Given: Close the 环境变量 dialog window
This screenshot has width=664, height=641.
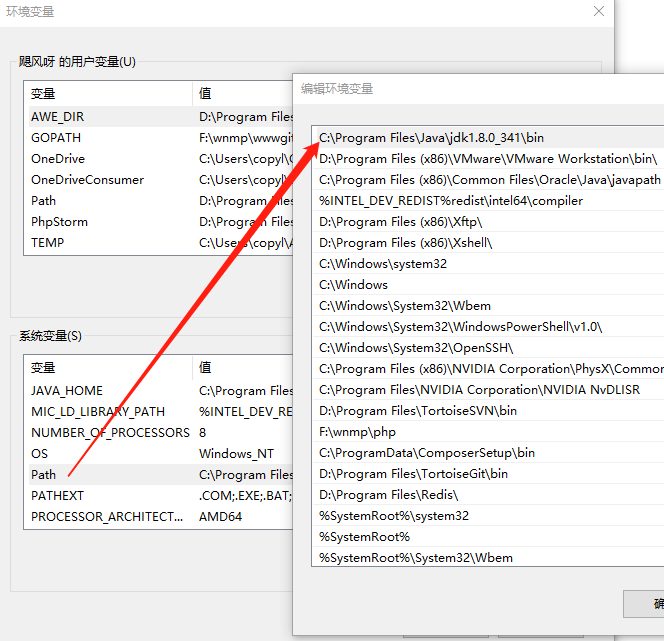Looking at the screenshot, I should point(598,11).
